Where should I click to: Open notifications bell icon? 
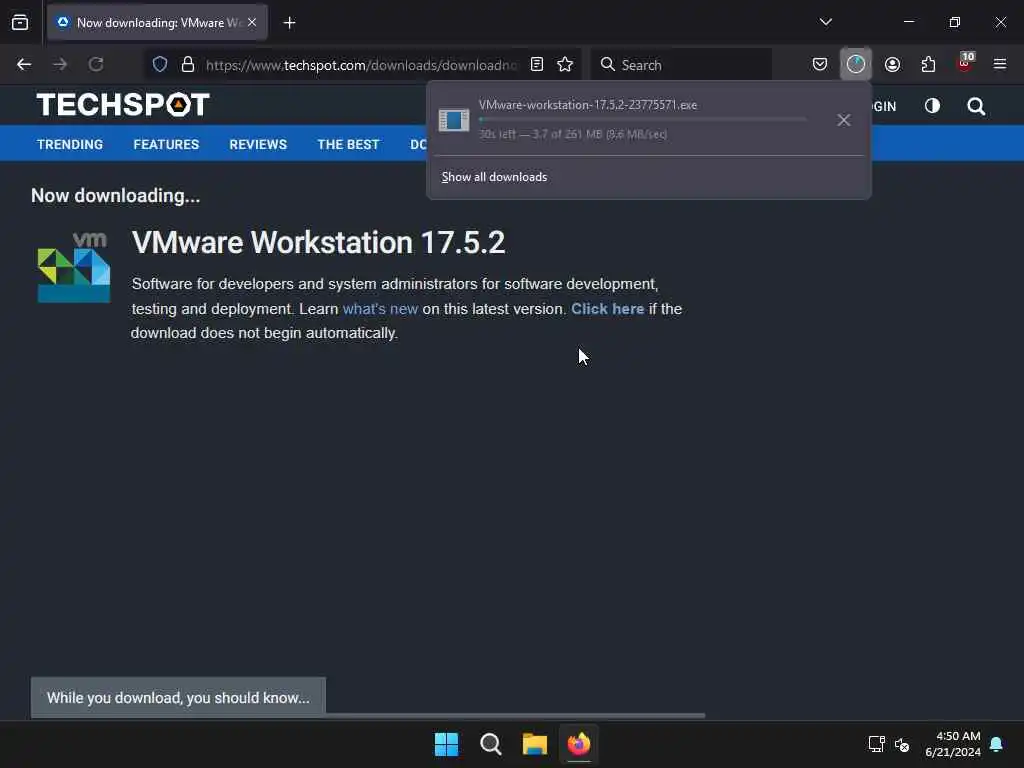click(997, 744)
